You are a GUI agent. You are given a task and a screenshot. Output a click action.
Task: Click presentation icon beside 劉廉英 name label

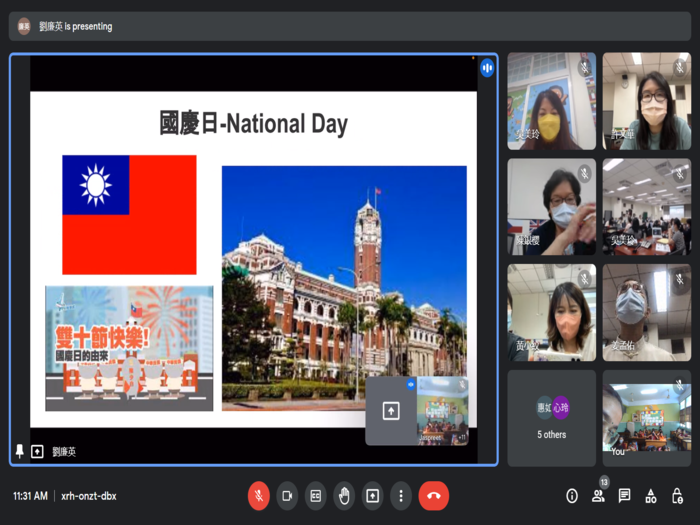38,452
